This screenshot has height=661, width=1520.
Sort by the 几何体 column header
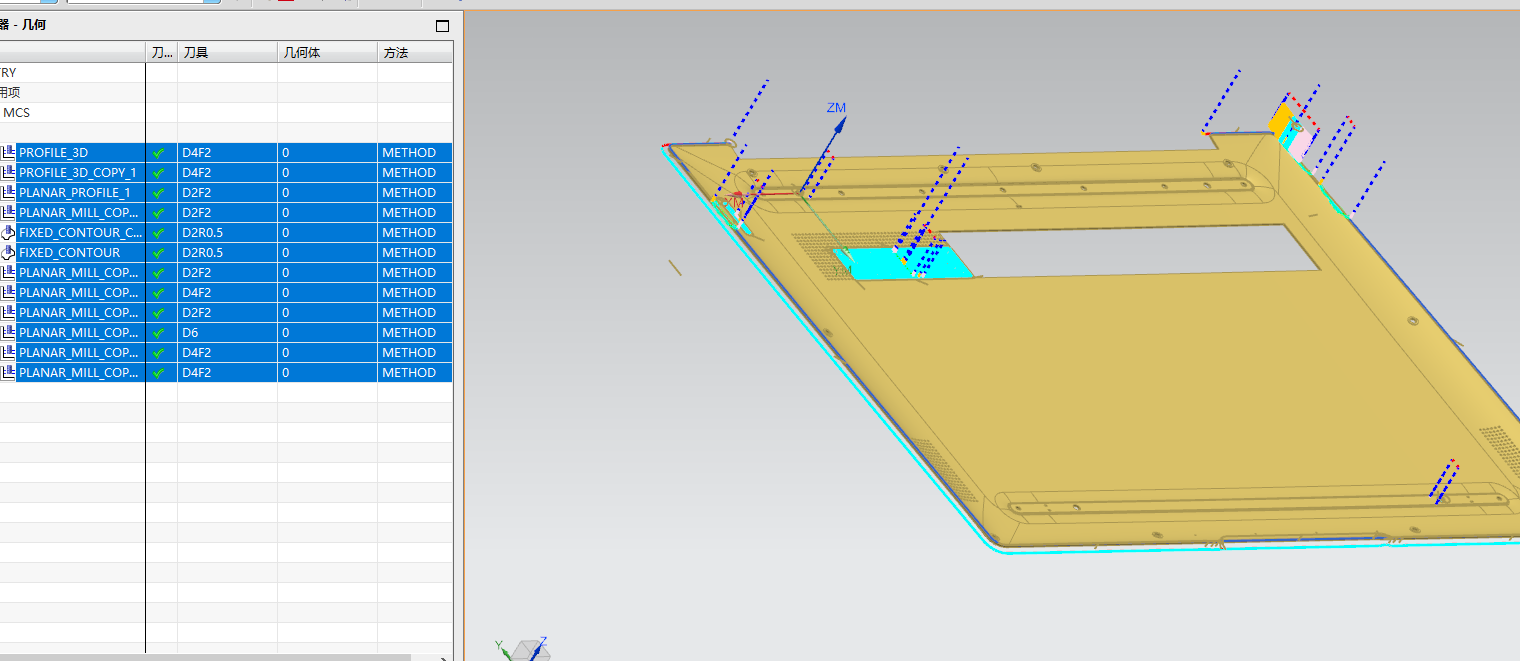click(327, 52)
